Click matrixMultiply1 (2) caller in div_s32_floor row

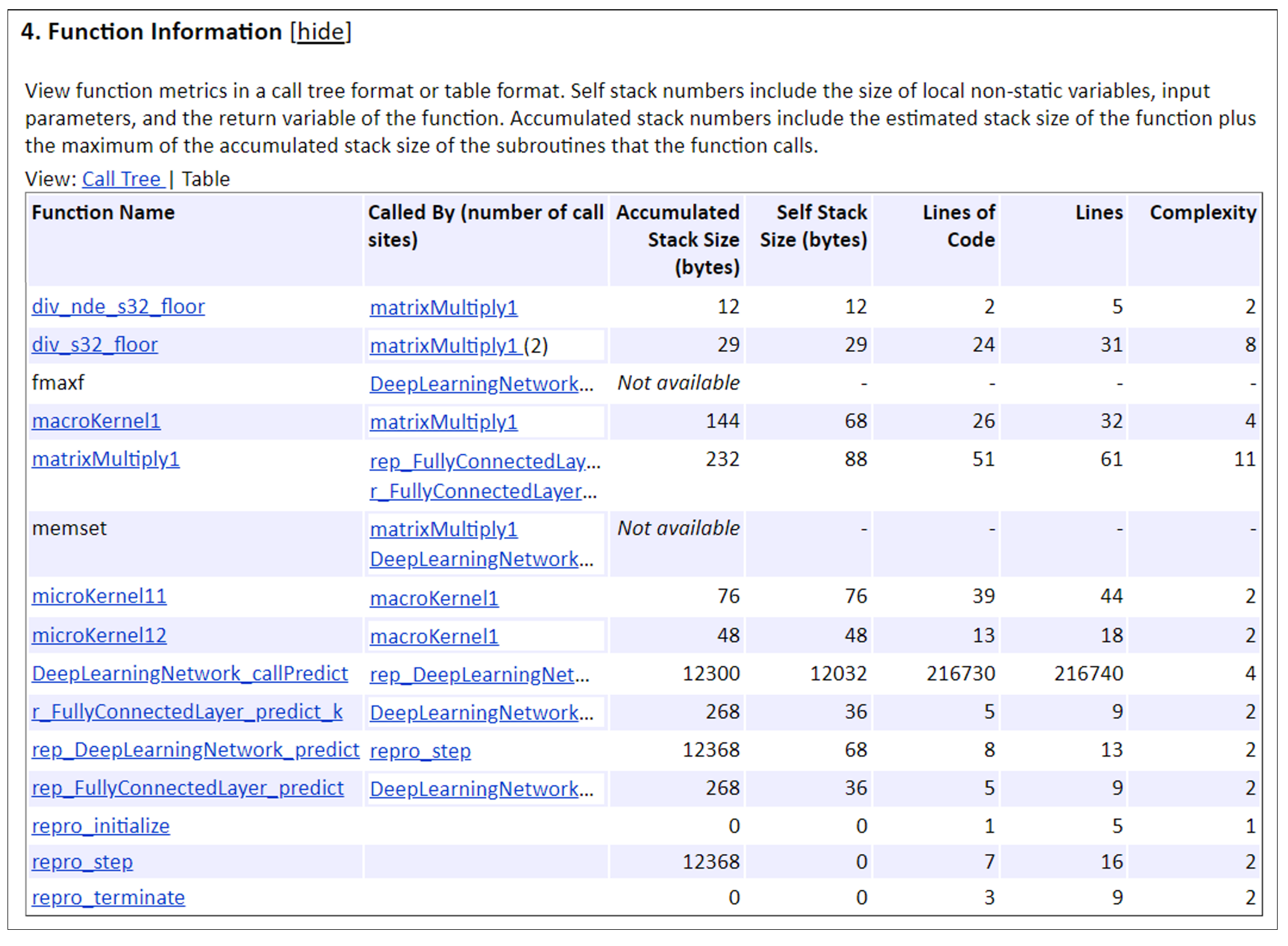[444, 346]
